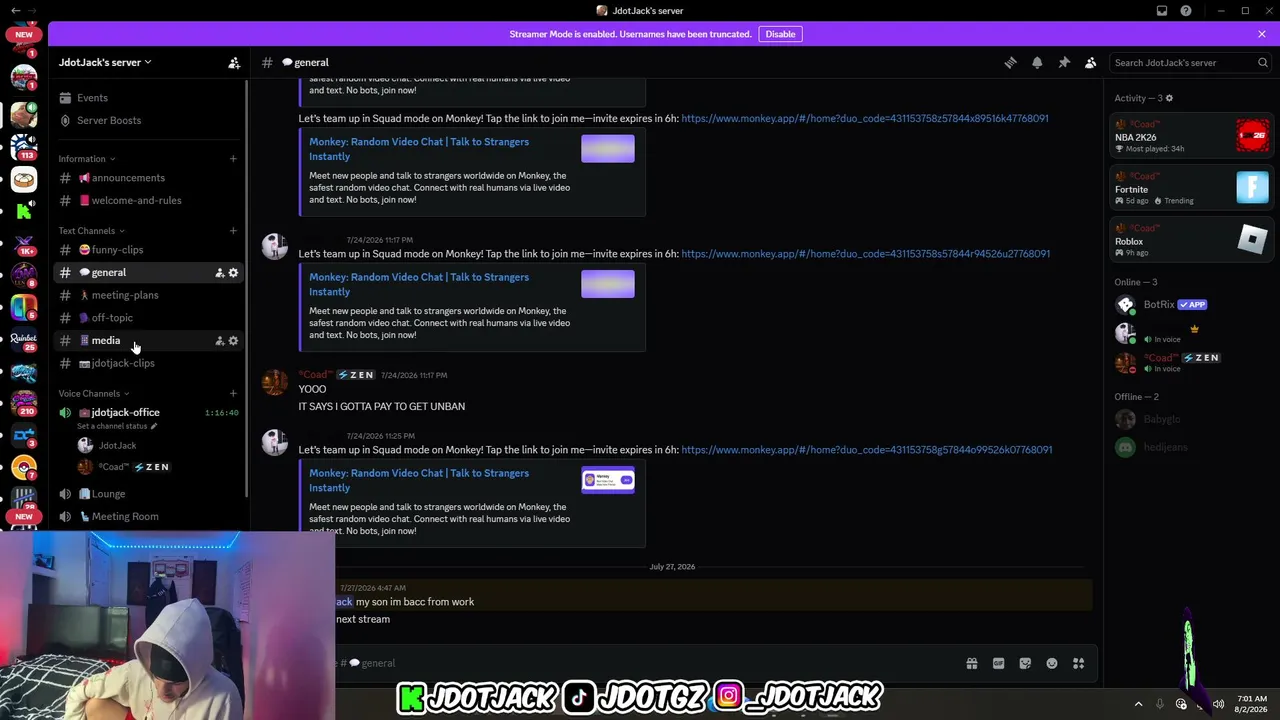Open the Threads icon in channel header
Image resolution: width=1280 pixels, height=720 pixels.
(1010, 62)
